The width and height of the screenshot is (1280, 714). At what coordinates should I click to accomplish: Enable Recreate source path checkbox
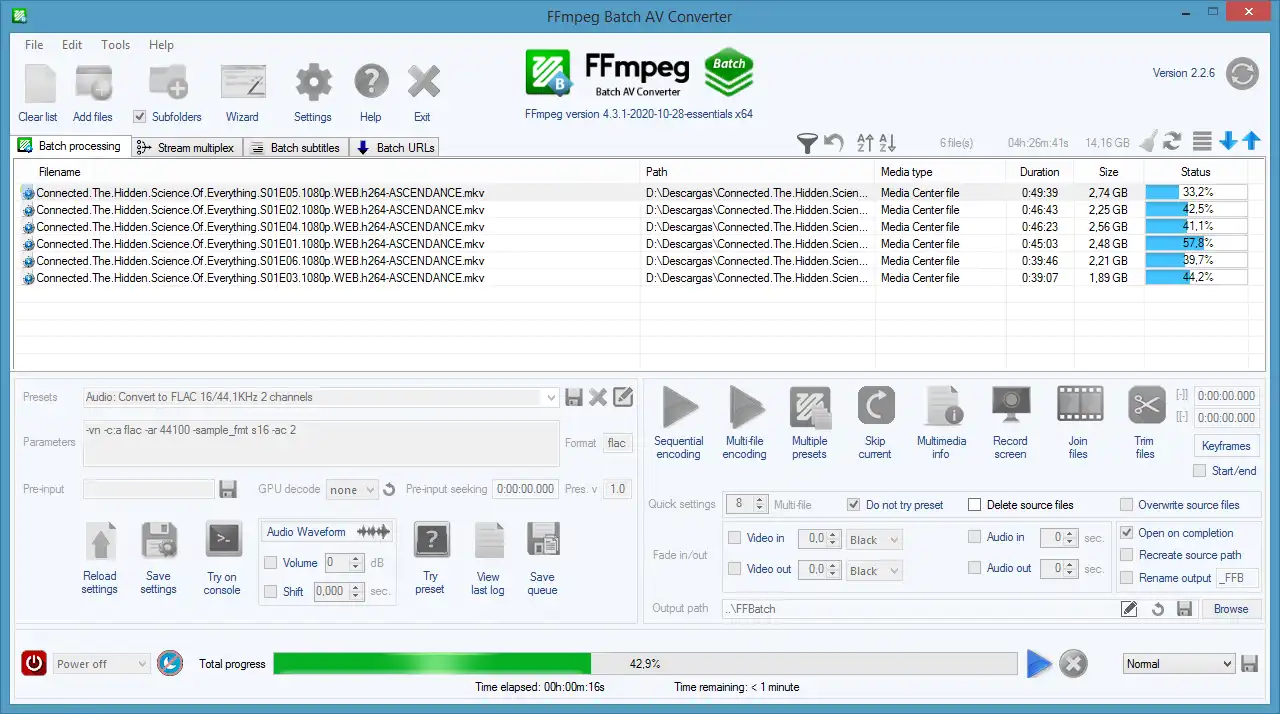coord(1127,555)
